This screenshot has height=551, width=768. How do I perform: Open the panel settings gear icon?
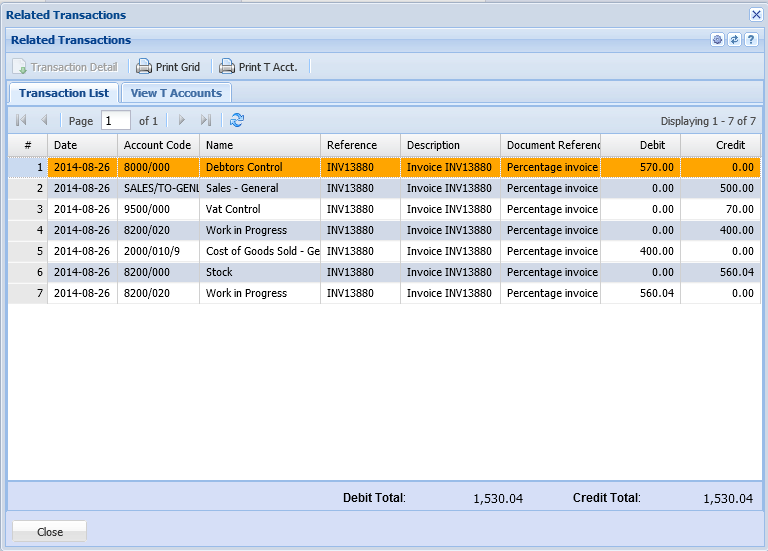click(x=717, y=40)
